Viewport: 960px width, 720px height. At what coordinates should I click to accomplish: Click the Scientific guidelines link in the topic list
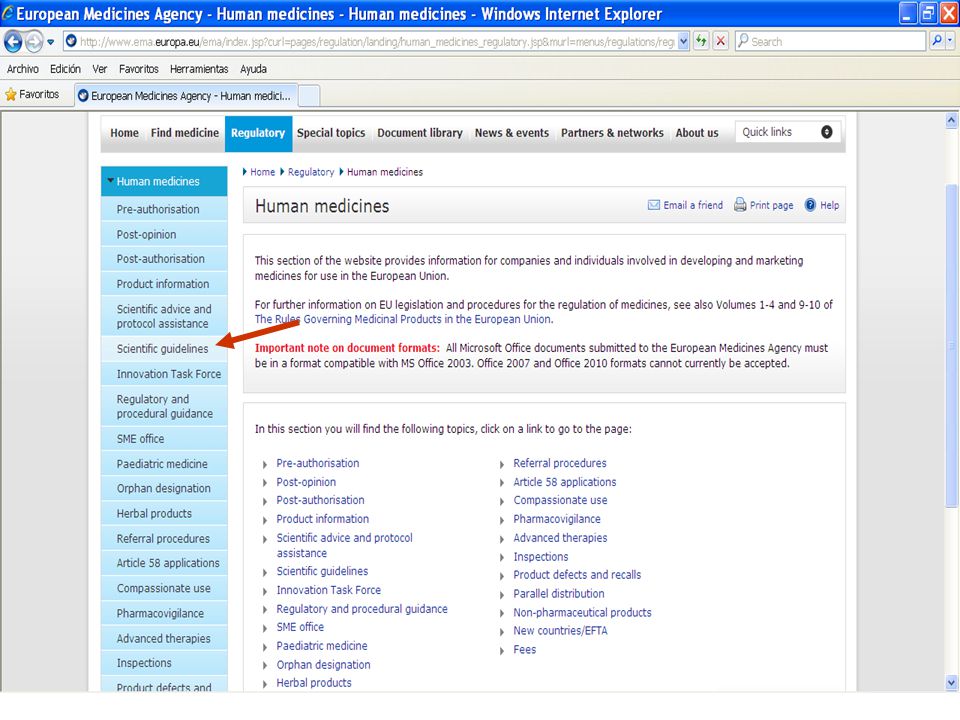point(322,571)
